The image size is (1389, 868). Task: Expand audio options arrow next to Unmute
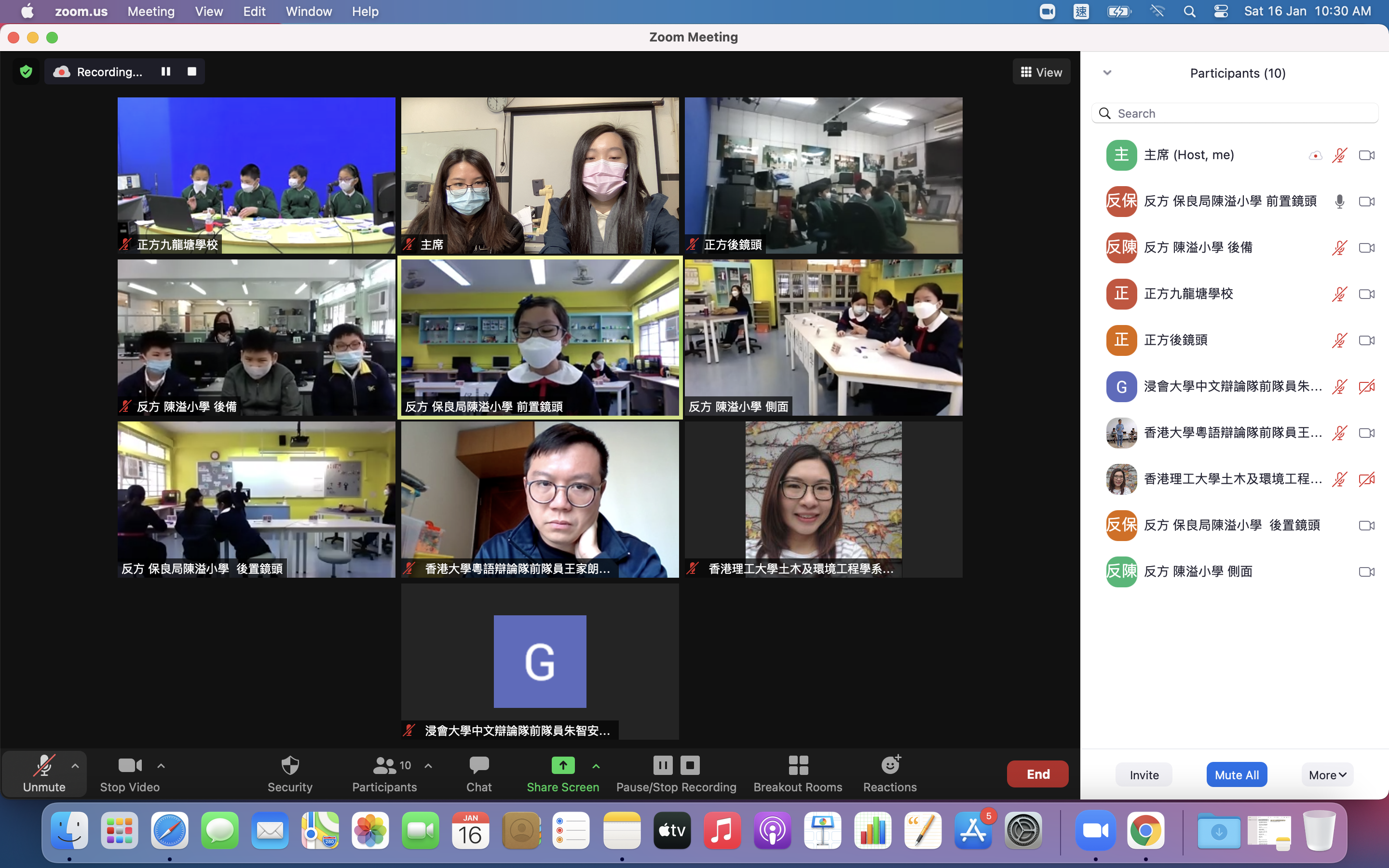pyautogui.click(x=75, y=766)
